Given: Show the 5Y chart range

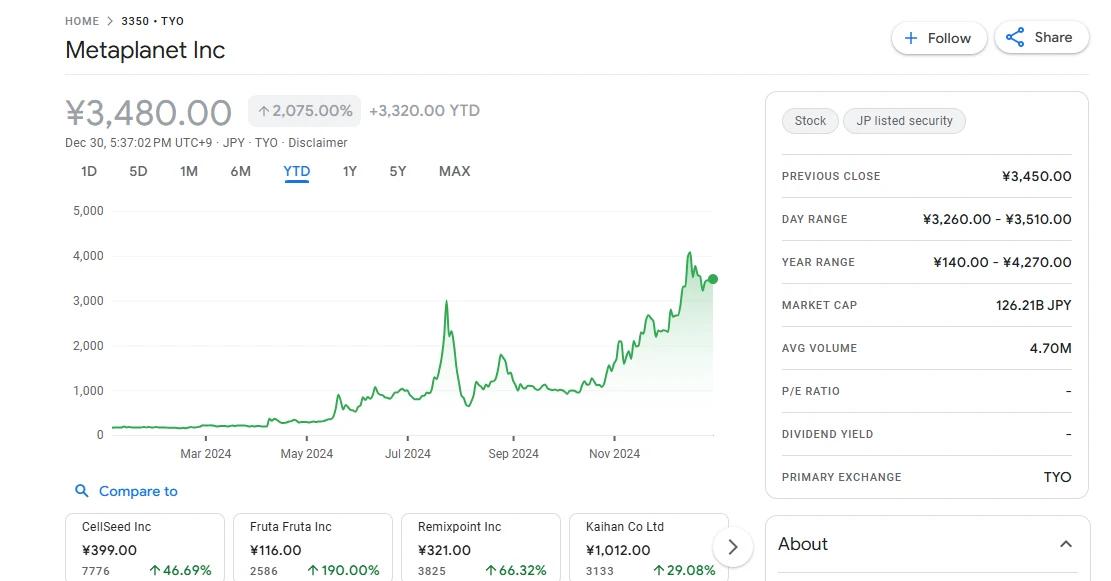Looking at the screenshot, I should click(x=397, y=171).
